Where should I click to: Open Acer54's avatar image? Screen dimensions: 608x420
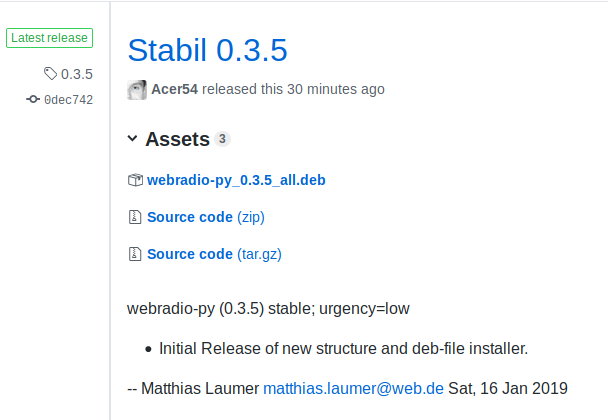[137, 90]
